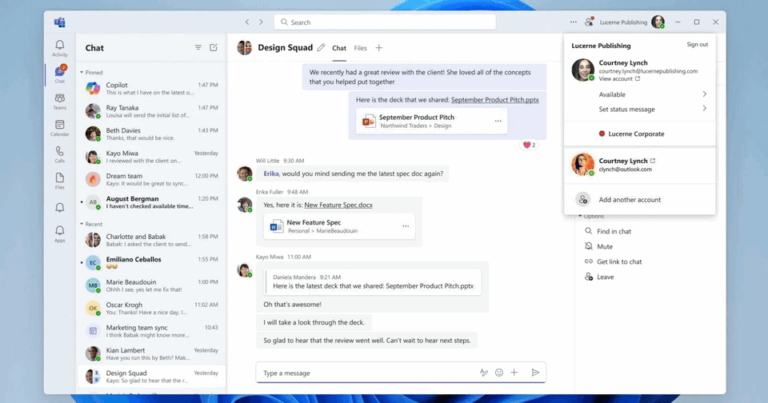Go to Calls in the sidebar
768x403 pixels.
point(60,153)
